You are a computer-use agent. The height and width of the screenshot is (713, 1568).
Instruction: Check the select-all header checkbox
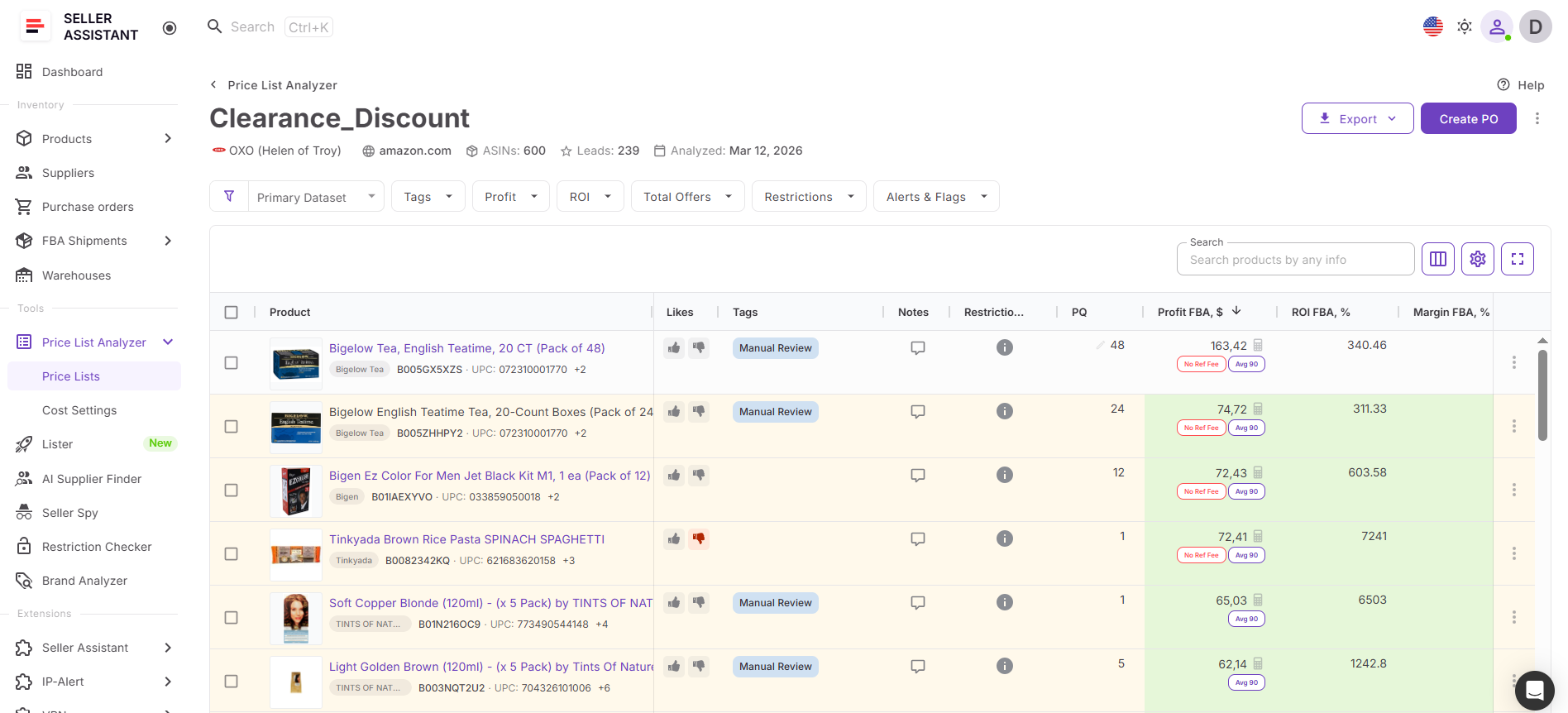click(232, 312)
